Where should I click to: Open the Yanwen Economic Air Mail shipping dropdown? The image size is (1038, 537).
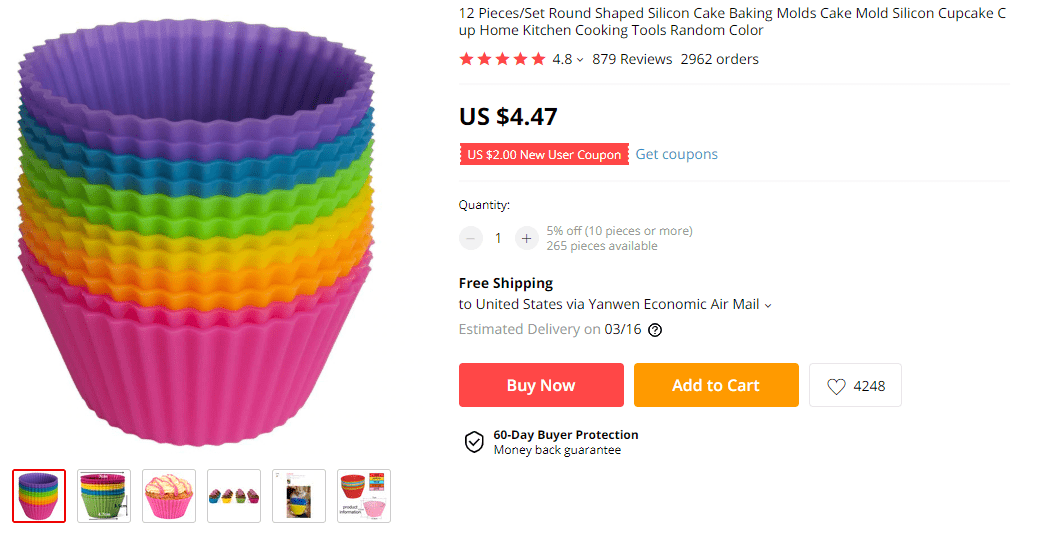(x=768, y=305)
